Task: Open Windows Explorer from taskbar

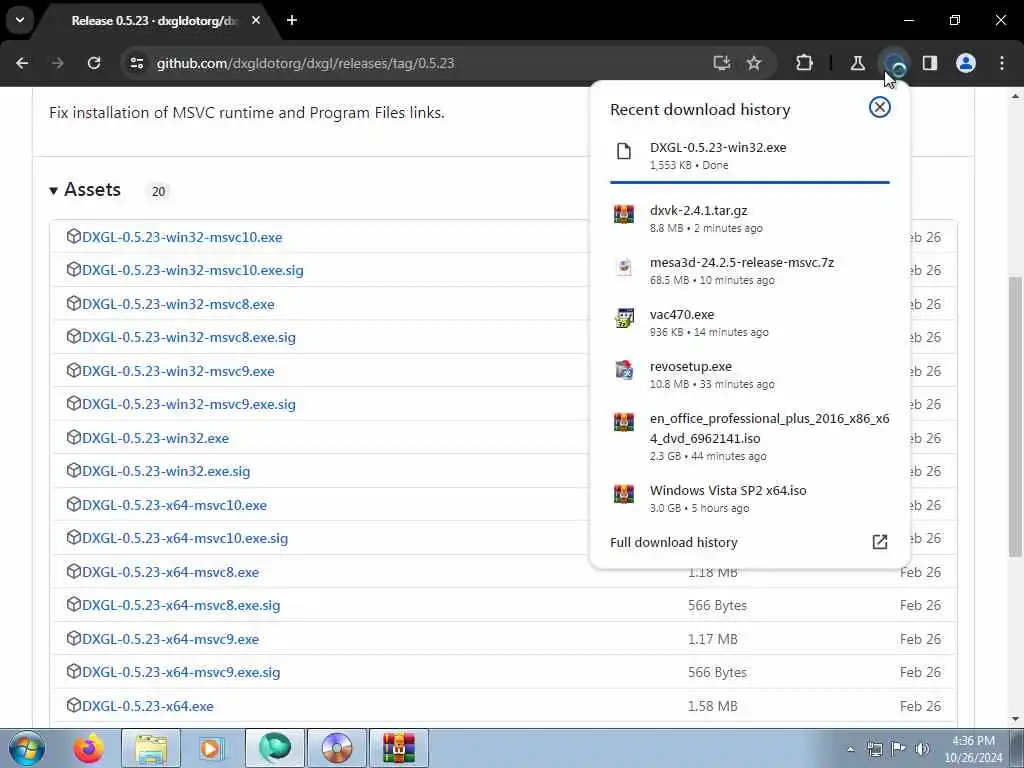Action: click(x=151, y=748)
